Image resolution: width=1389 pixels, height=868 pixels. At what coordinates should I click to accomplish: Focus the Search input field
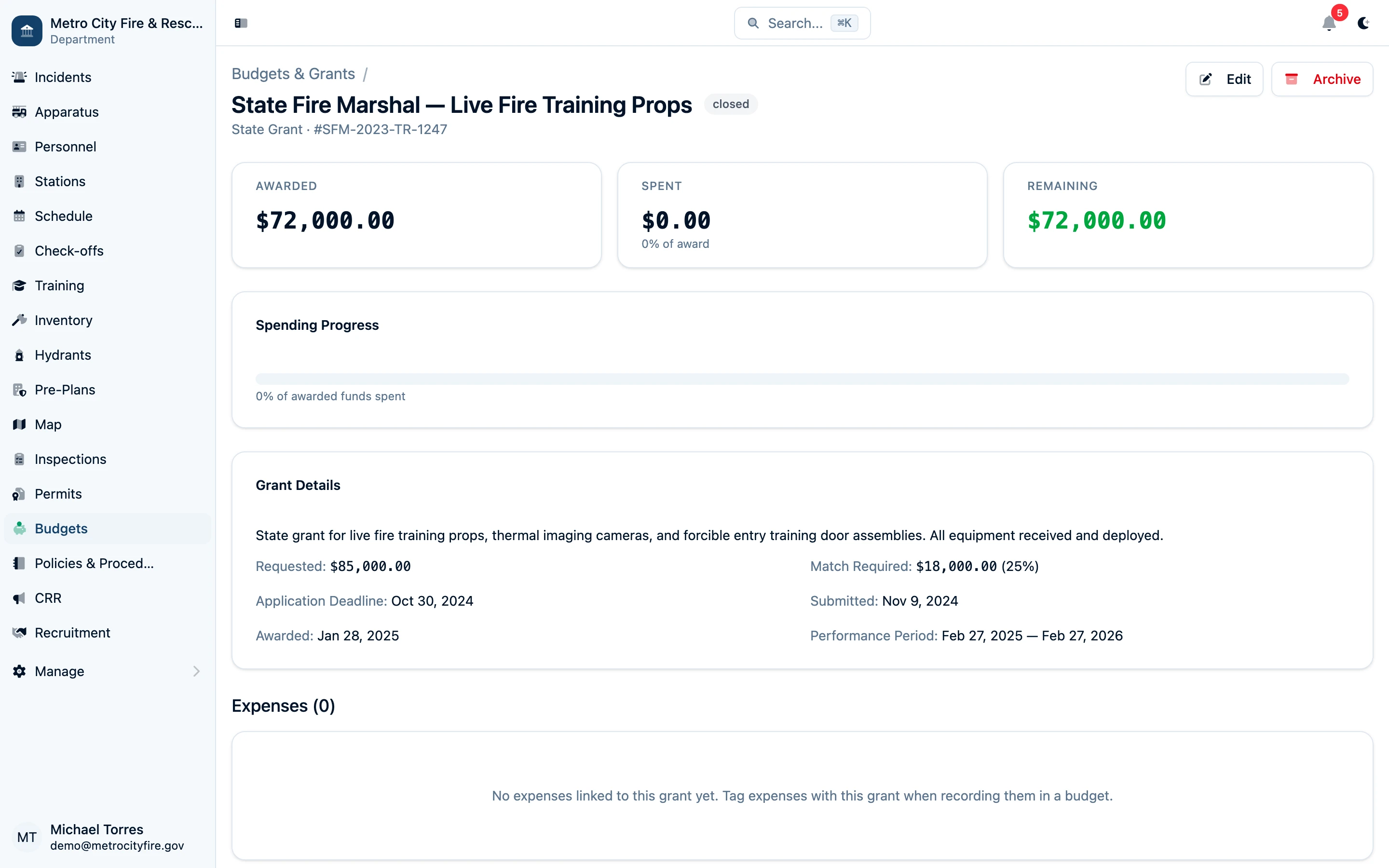tap(795, 23)
